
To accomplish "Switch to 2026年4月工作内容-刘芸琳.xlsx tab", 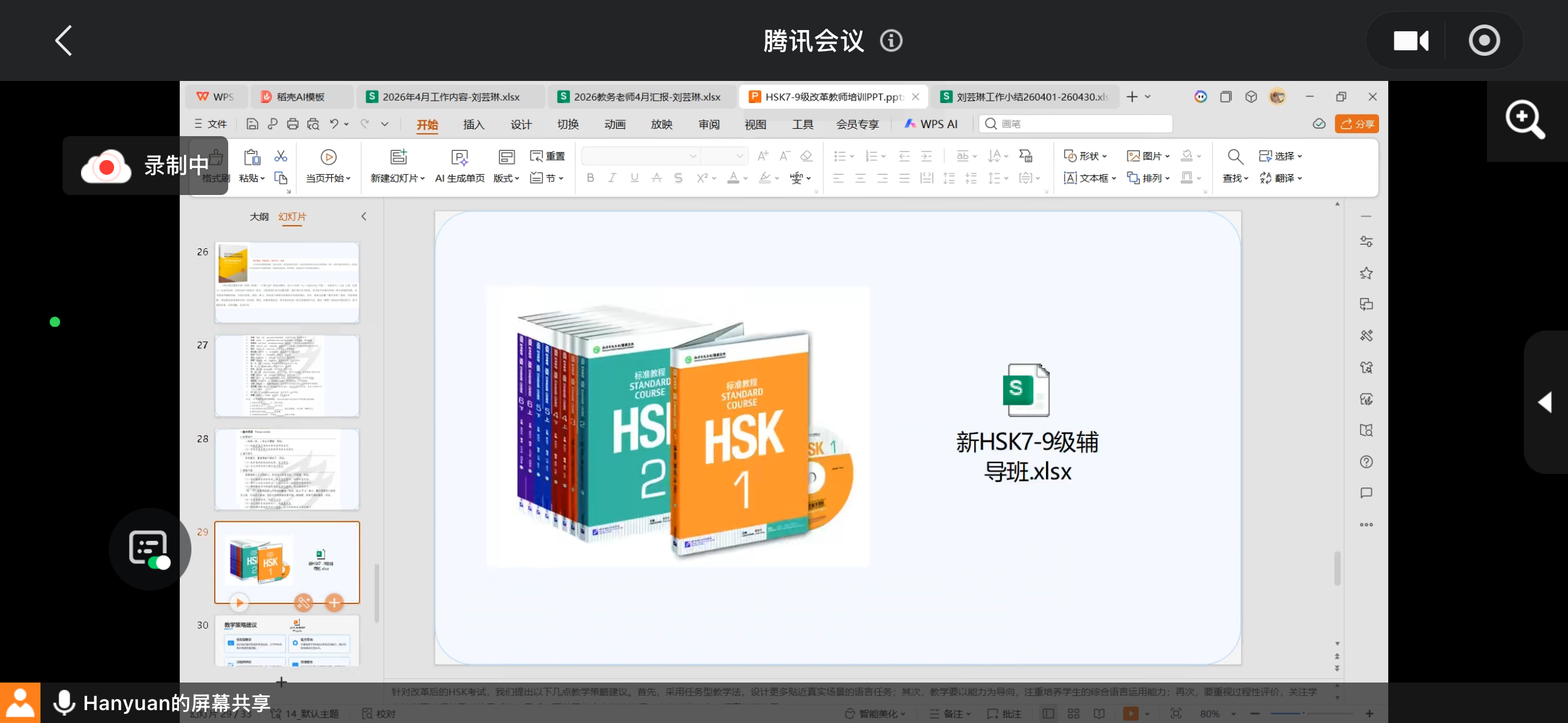I will (x=450, y=97).
